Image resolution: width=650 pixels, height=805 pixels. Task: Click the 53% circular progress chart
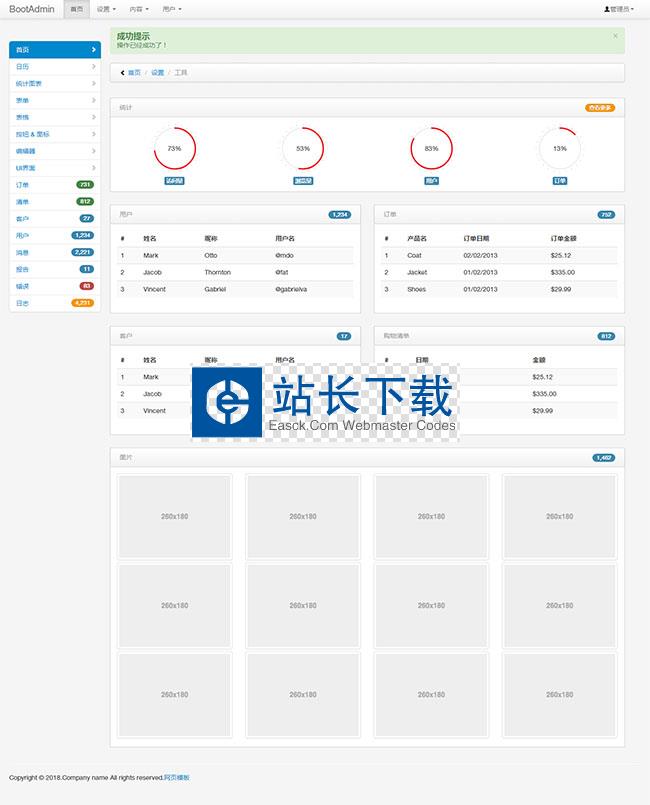point(303,148)
